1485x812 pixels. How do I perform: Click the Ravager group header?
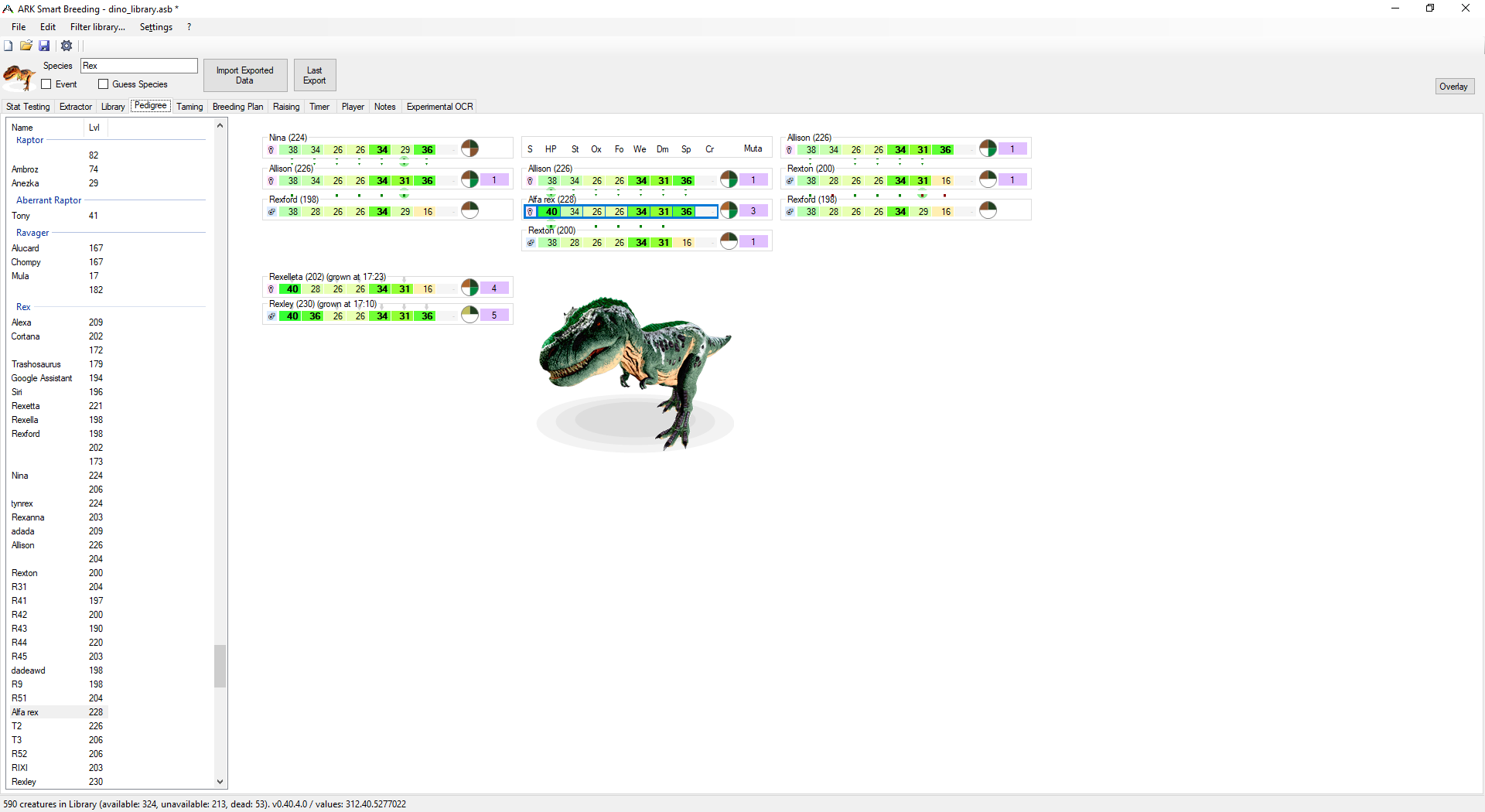(32, 233)
